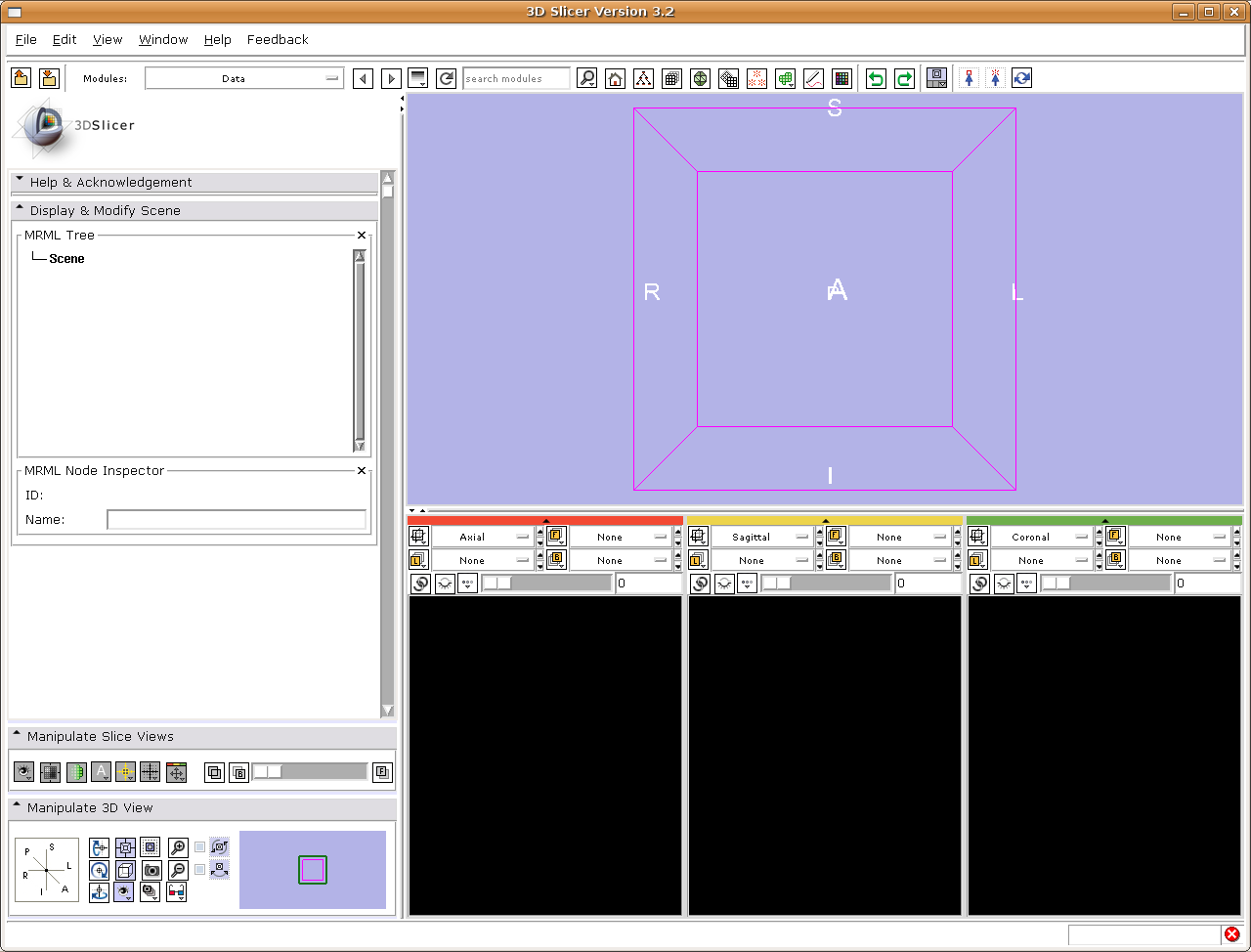Screen dimensions: 1251x952
Task: Go to the previous module with the left arrow
Action: tap(363, 78)
